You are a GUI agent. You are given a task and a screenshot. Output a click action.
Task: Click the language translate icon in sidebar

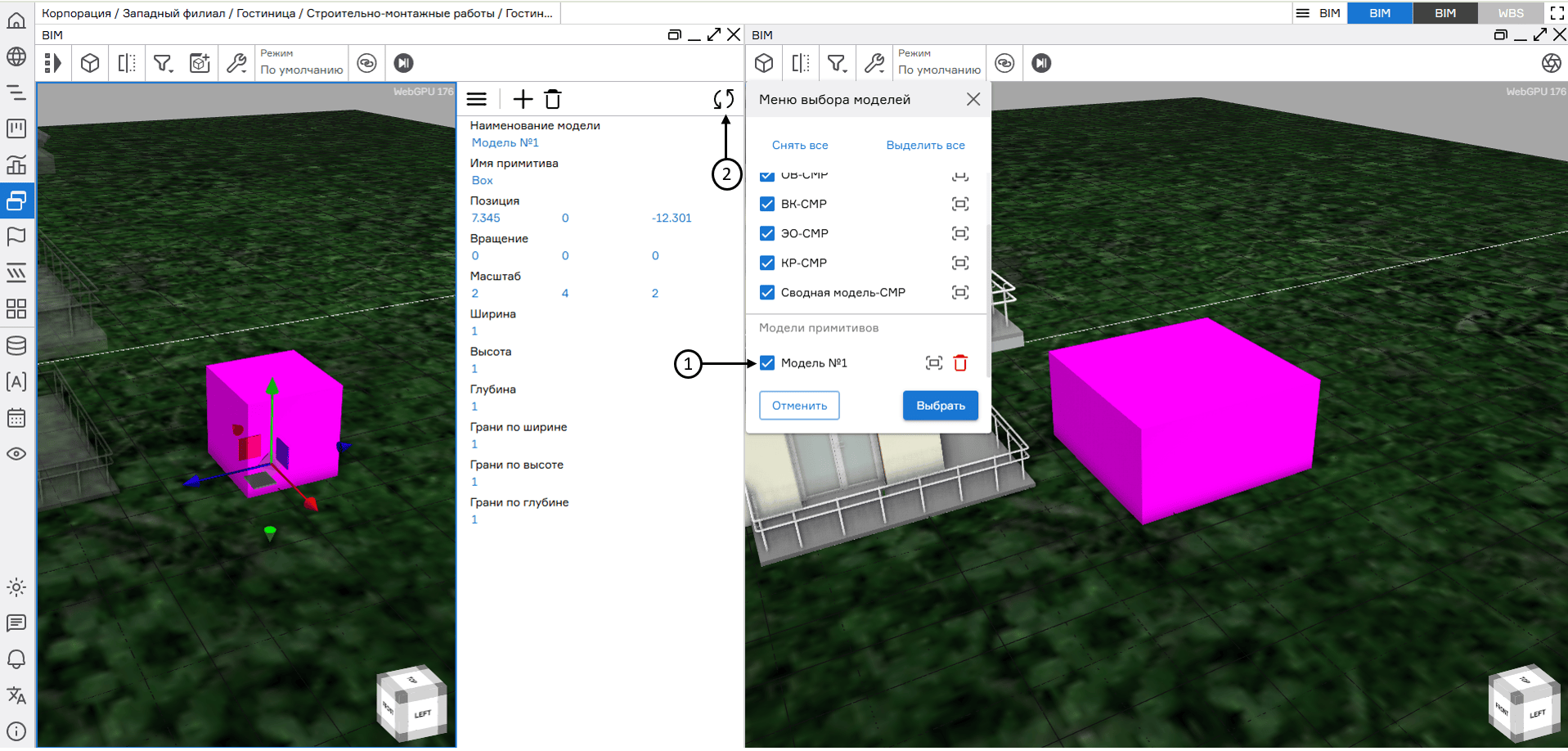click(16, 696)
